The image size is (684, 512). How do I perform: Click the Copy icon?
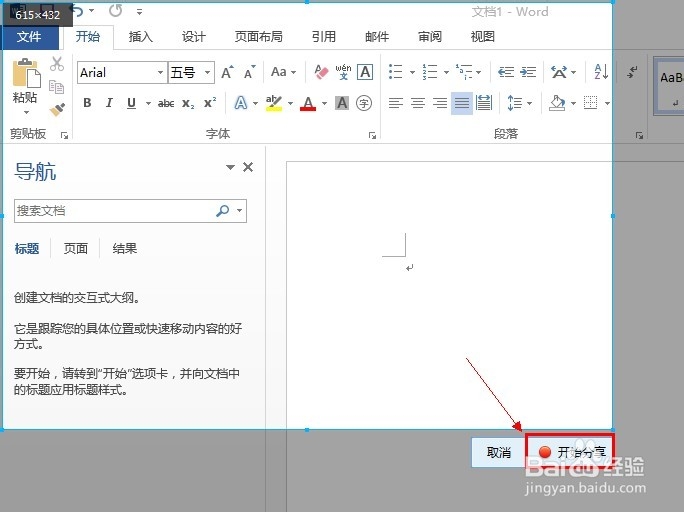tap(56, 87)
